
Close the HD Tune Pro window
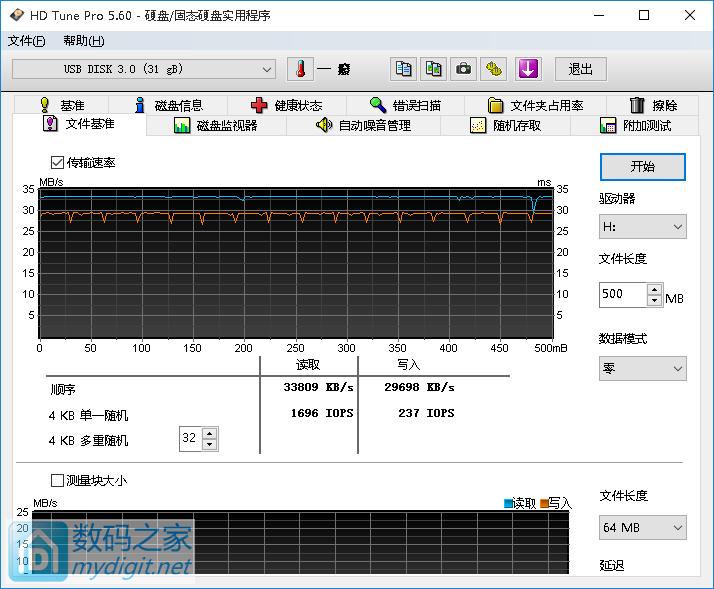click(689, 15)
